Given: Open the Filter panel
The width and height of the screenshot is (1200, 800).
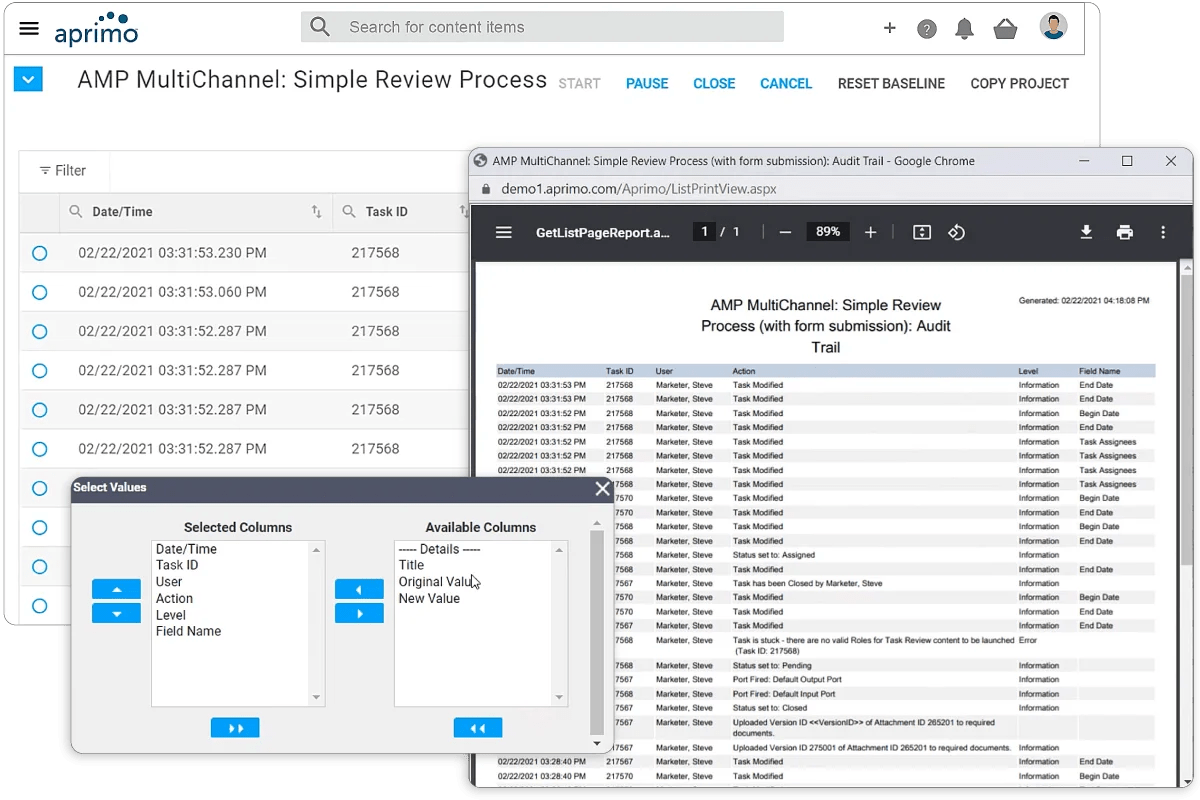Looking at the screenshot, I should pos(63,171).
